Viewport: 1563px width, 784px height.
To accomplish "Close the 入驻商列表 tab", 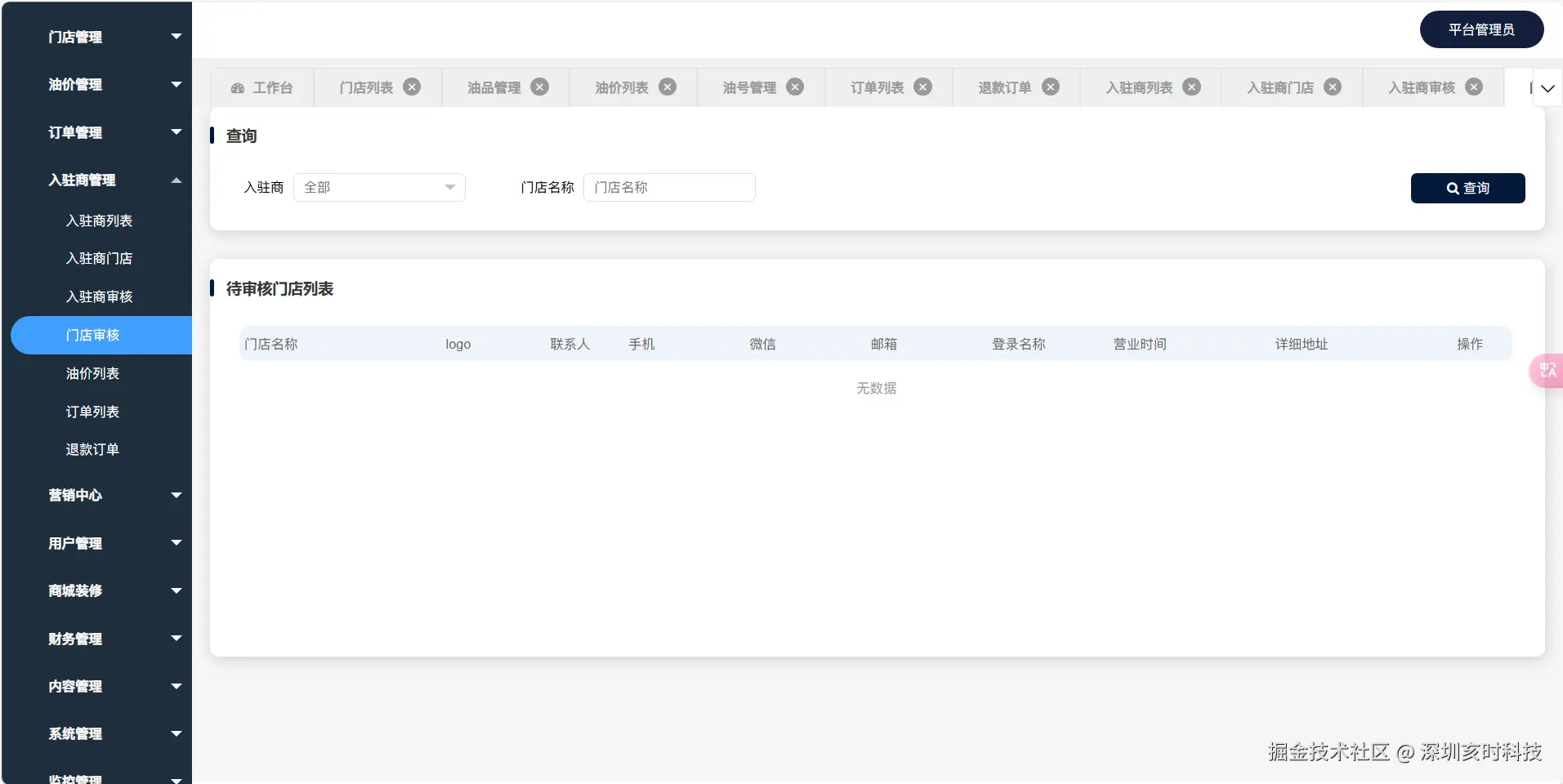I will click(x=1192, y=87).
